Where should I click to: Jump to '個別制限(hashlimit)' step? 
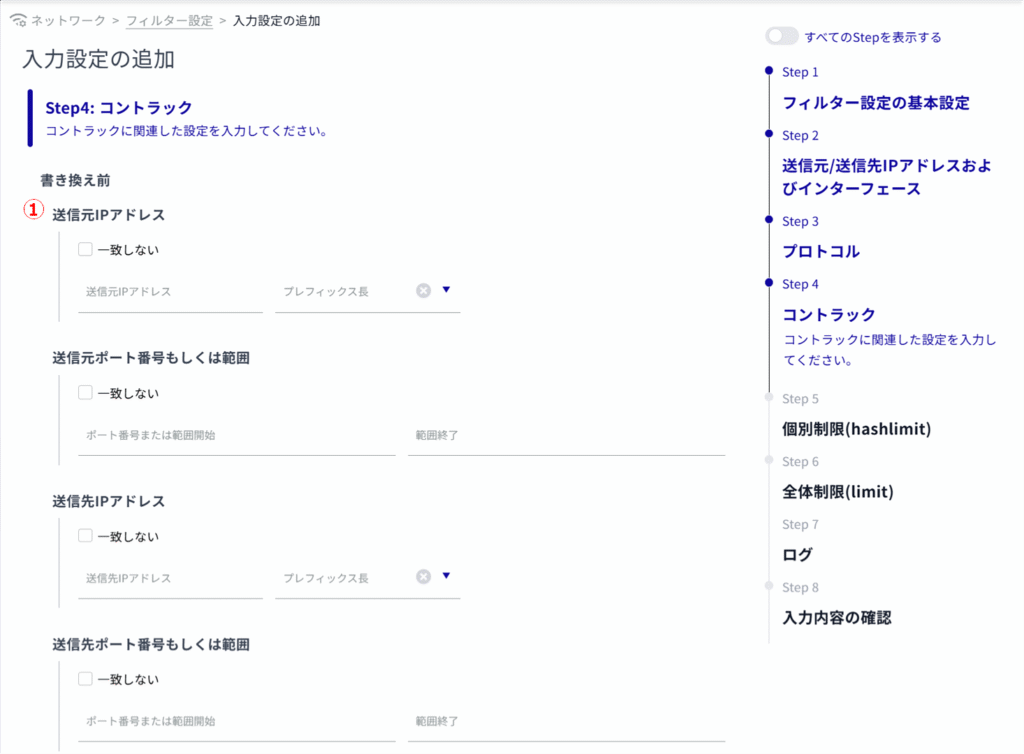click(856, 429)
